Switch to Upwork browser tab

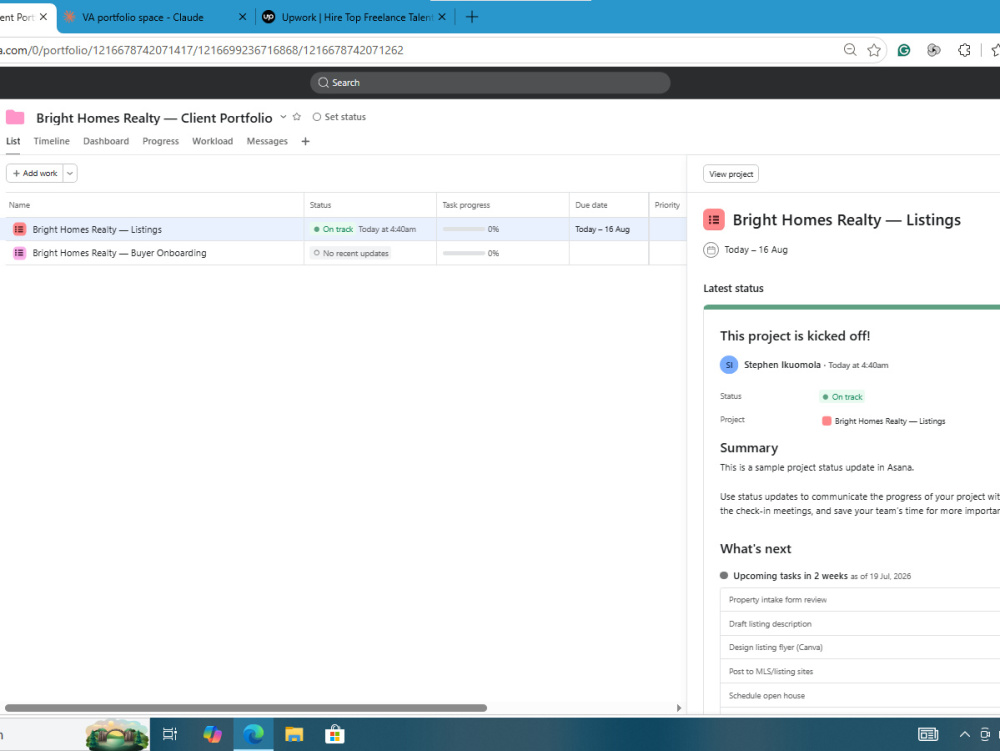357,17
